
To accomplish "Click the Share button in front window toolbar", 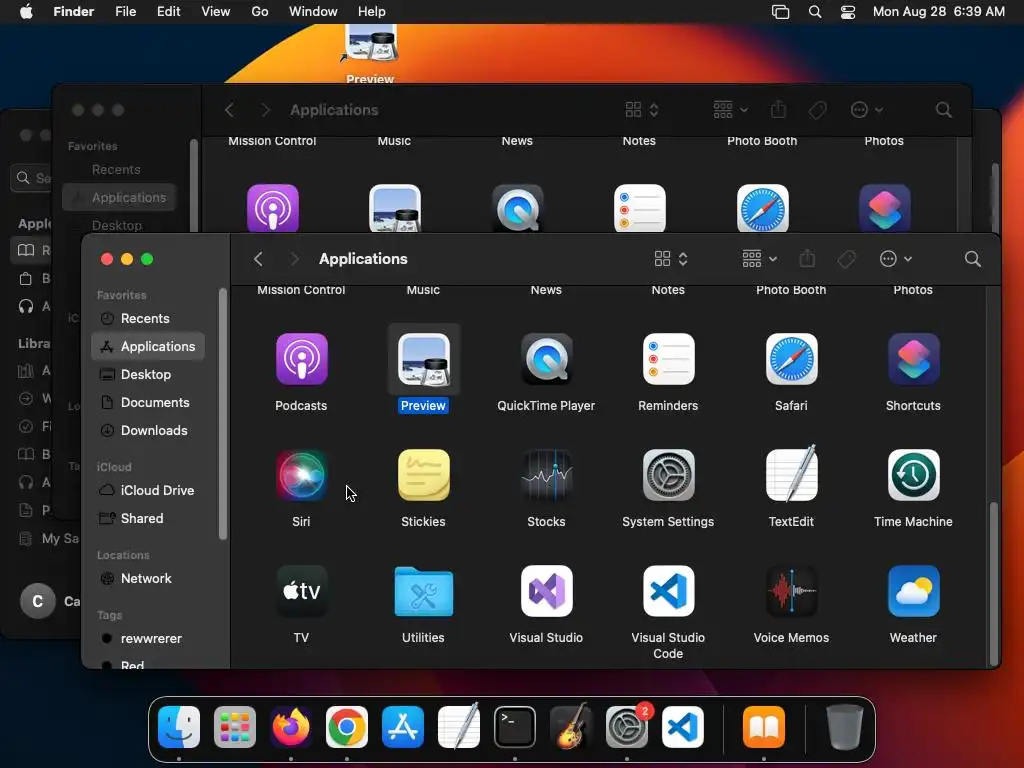I will click(x=807, y=259).
